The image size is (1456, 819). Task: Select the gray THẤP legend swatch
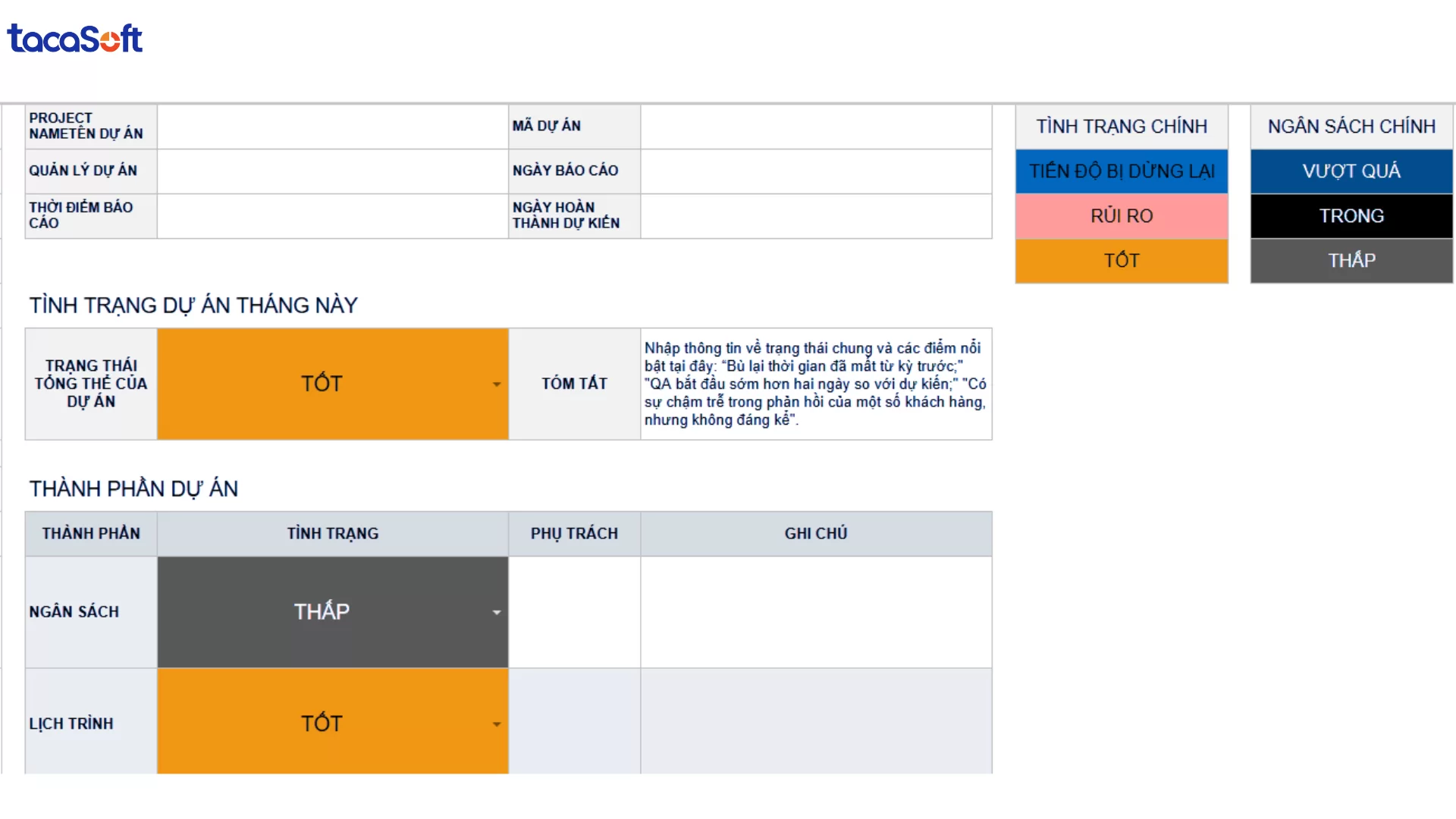pos(1351,261)
